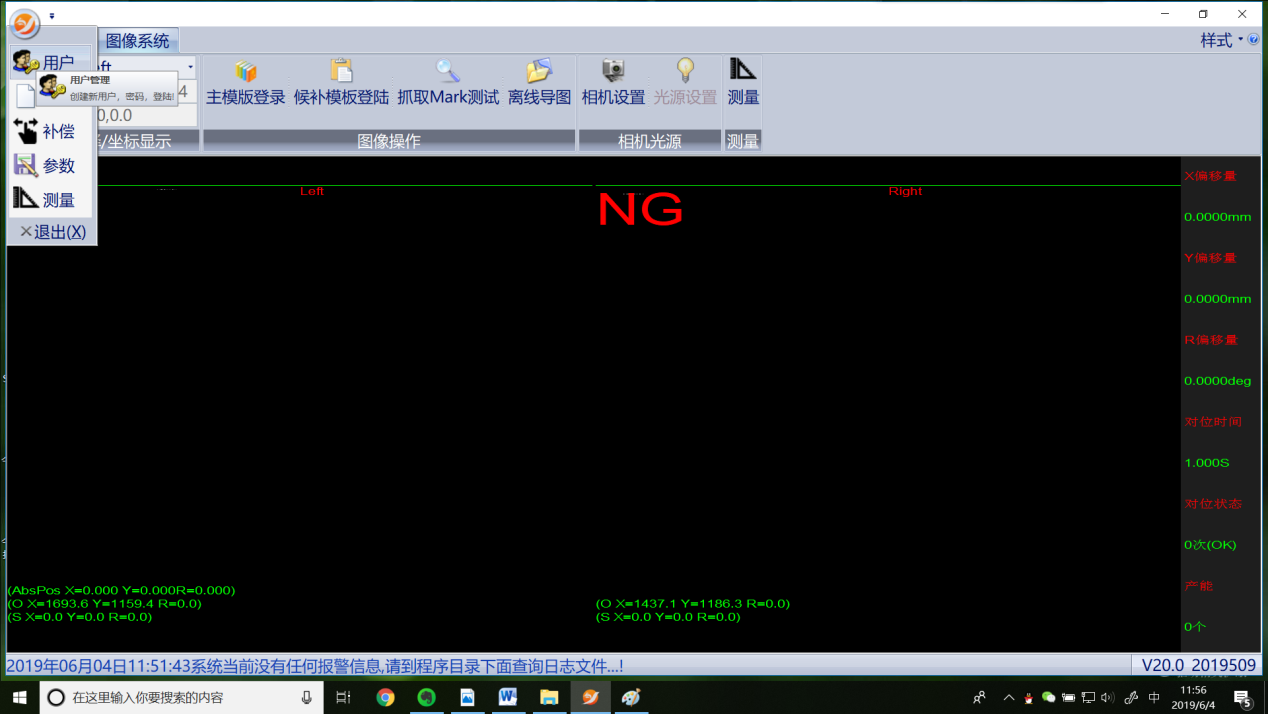1268x714 pixels.
Task: Switch to the 图像系统 ribbon tab
Action: click(138, 41)
